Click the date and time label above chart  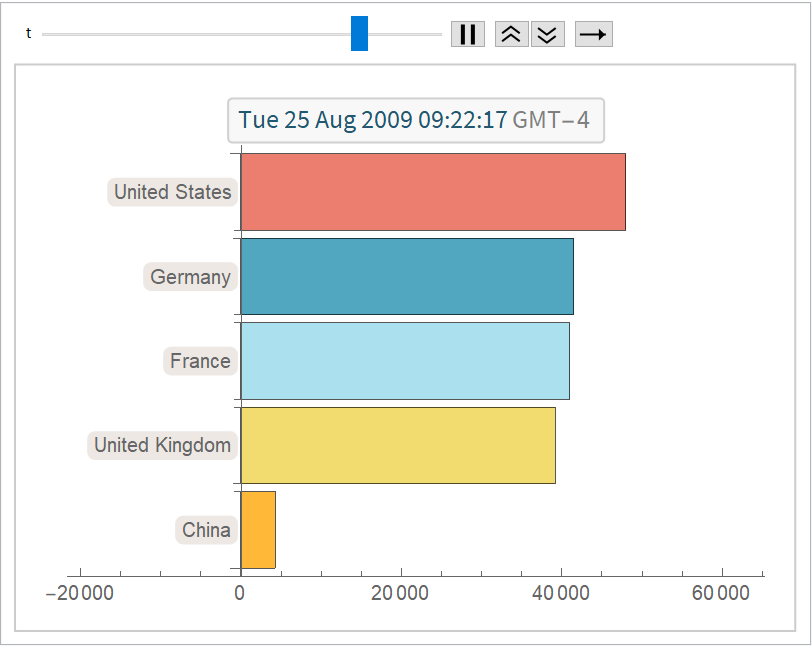[x=415, y=120]
